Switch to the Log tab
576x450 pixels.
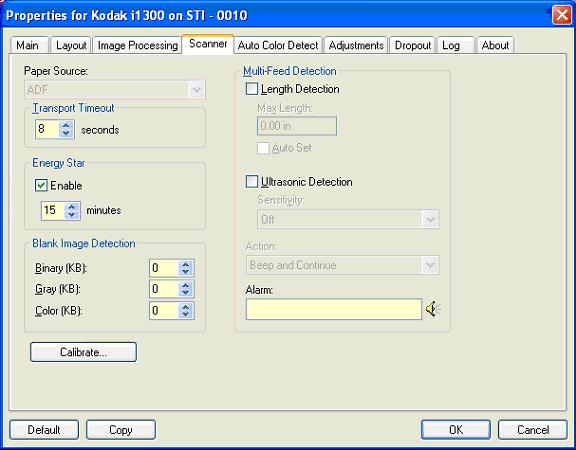[455, 46]
